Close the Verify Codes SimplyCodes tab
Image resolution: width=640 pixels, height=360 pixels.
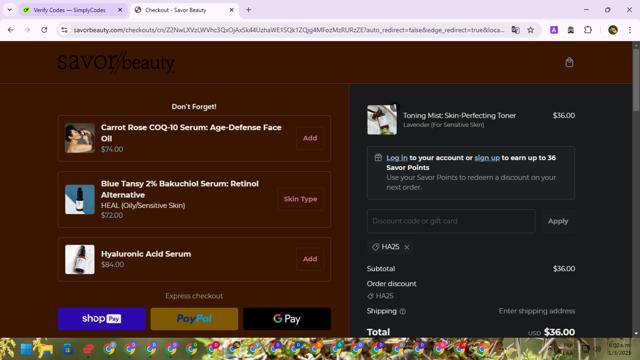coord(120,10)
